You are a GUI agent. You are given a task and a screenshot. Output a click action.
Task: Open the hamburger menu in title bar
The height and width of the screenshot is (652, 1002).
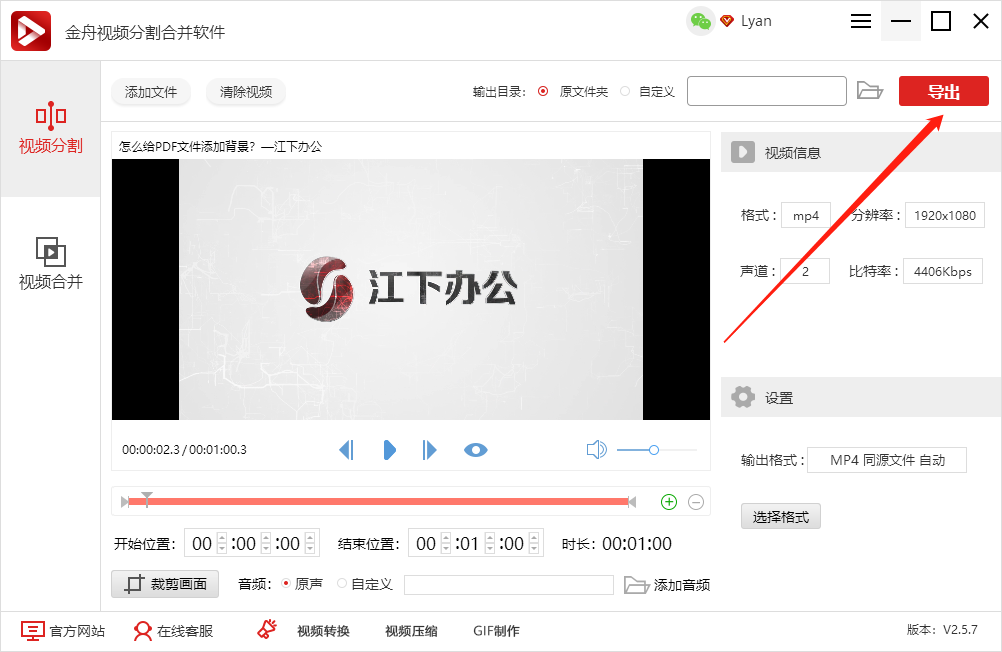point(861,21)
